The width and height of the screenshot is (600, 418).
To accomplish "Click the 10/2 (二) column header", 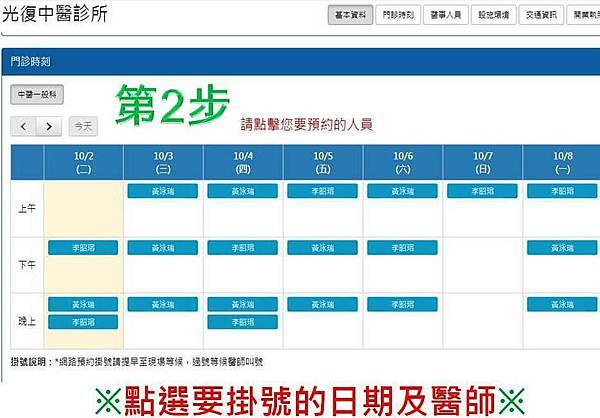I will [83, 162].
